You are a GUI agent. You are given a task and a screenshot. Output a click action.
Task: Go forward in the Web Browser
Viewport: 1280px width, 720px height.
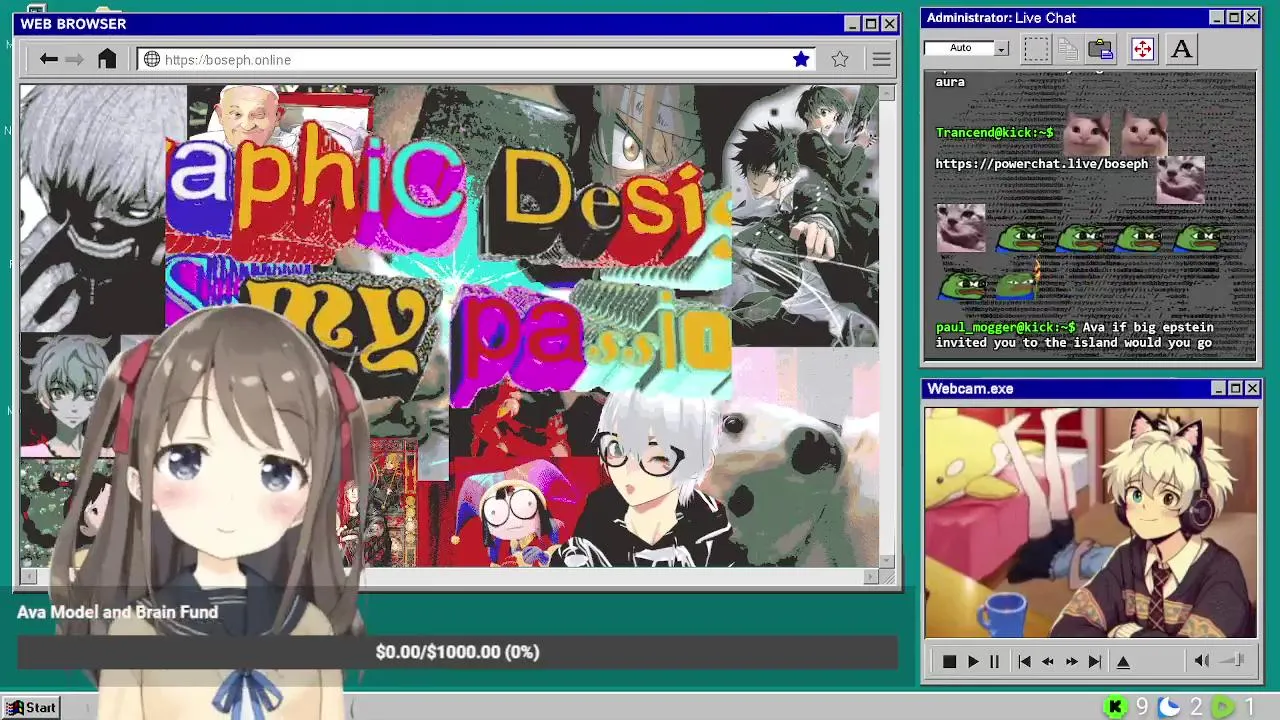(75, 59)
